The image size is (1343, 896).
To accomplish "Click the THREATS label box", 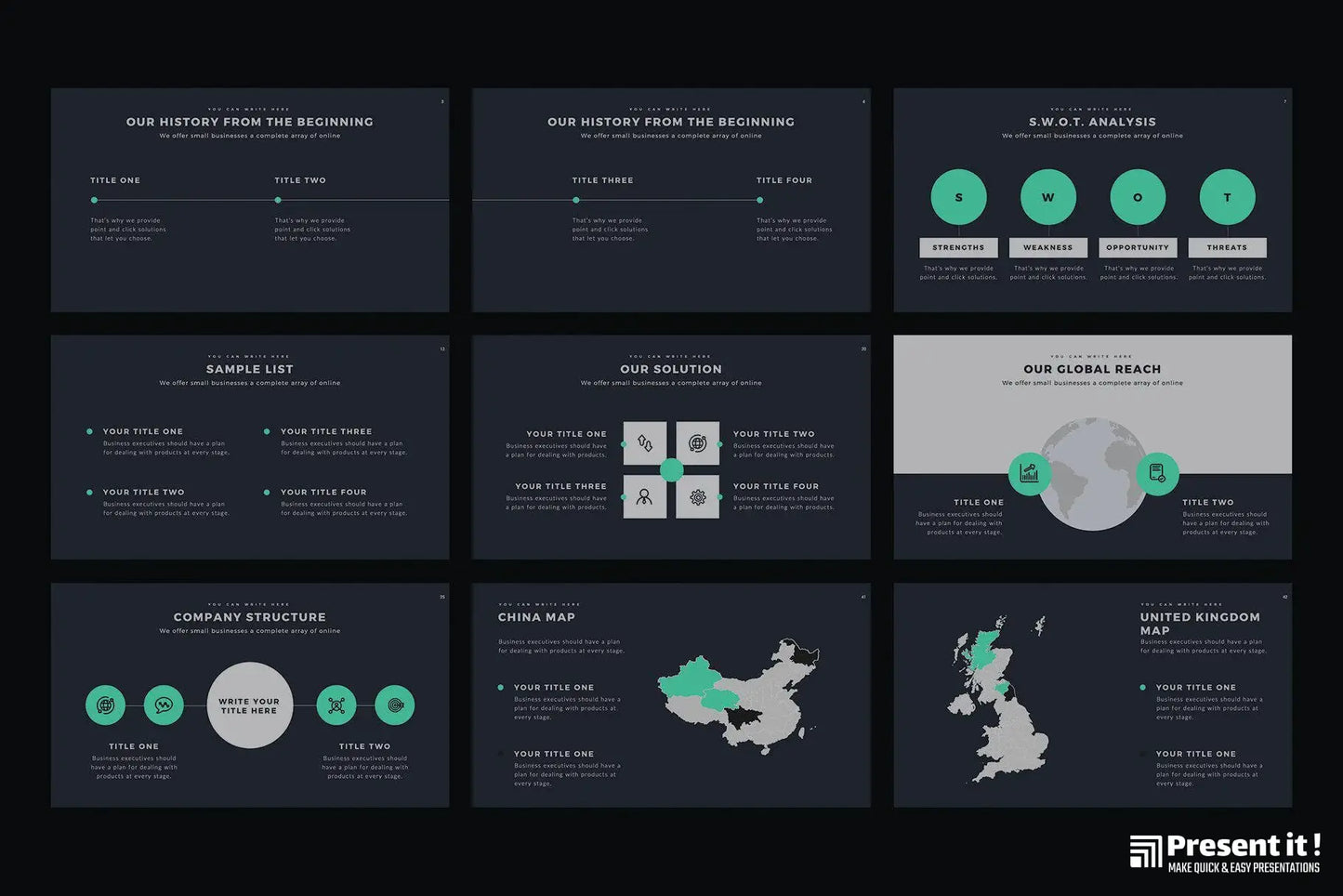I will (1227, 248).
